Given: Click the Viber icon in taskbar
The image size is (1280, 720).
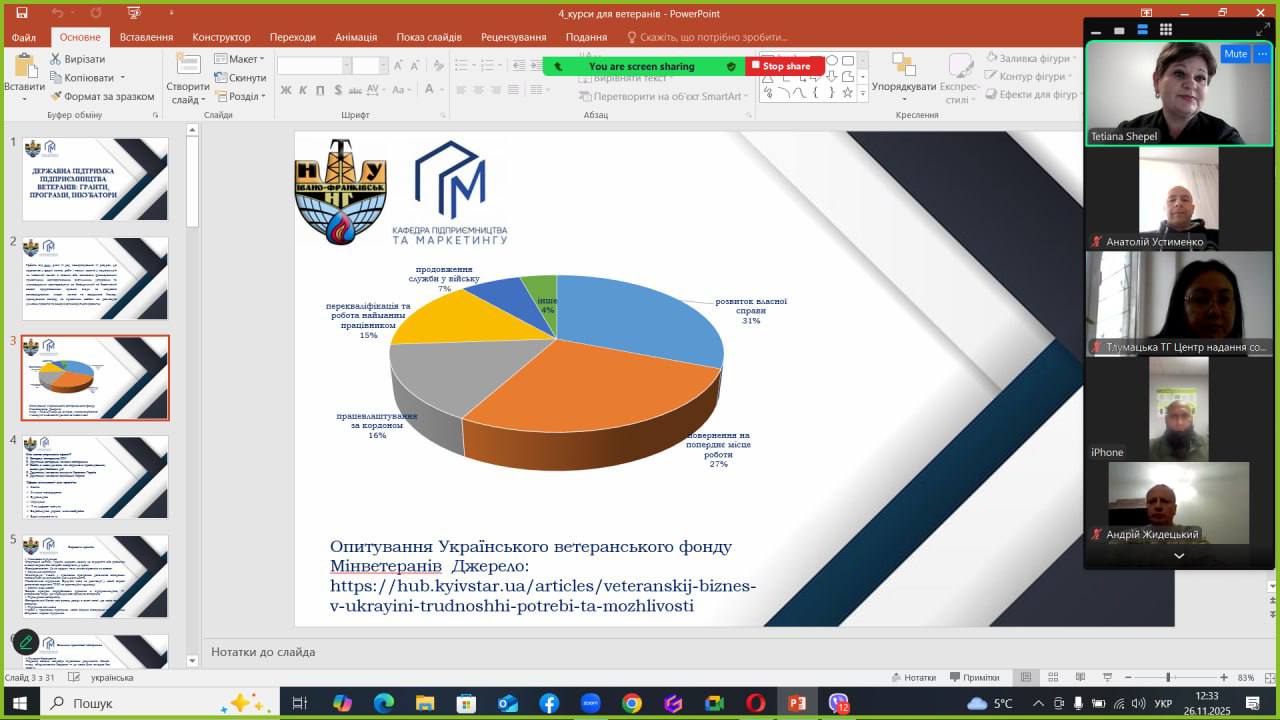Looking at the screenshot, I should pos(838,703).
